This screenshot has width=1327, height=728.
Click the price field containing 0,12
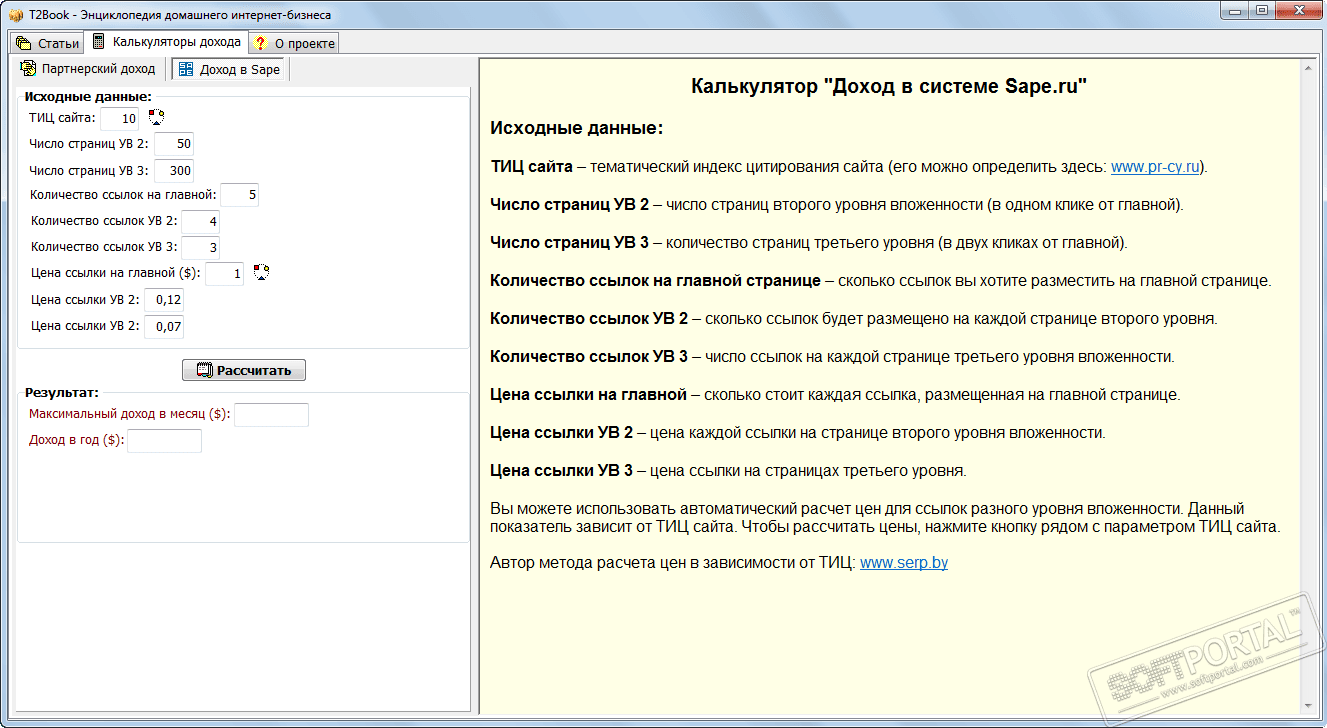(164, 300)
